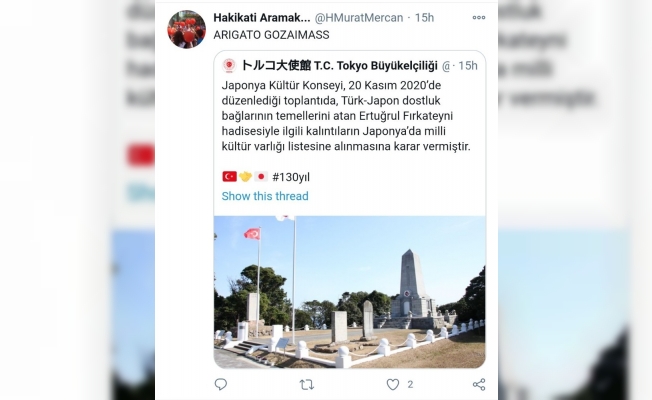Open the three-dot more options menu
Image resolution: width=652 pixels, height=400 pixels.
pos(479,17)
